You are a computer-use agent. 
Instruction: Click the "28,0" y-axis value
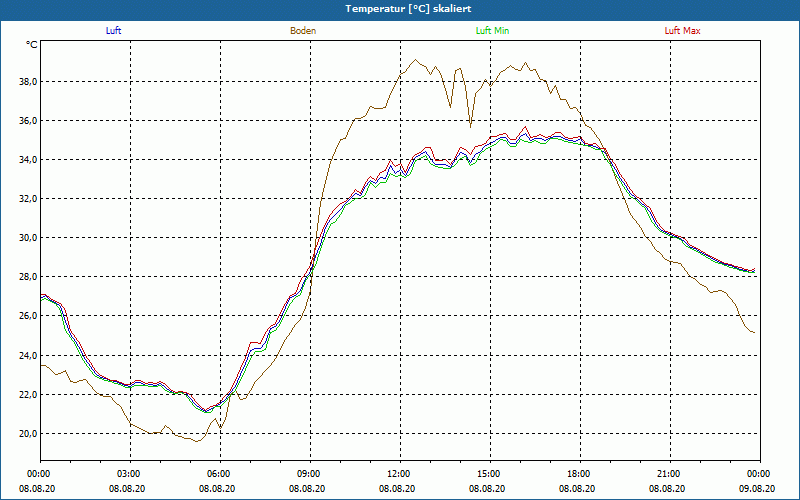tap(29, 277)
